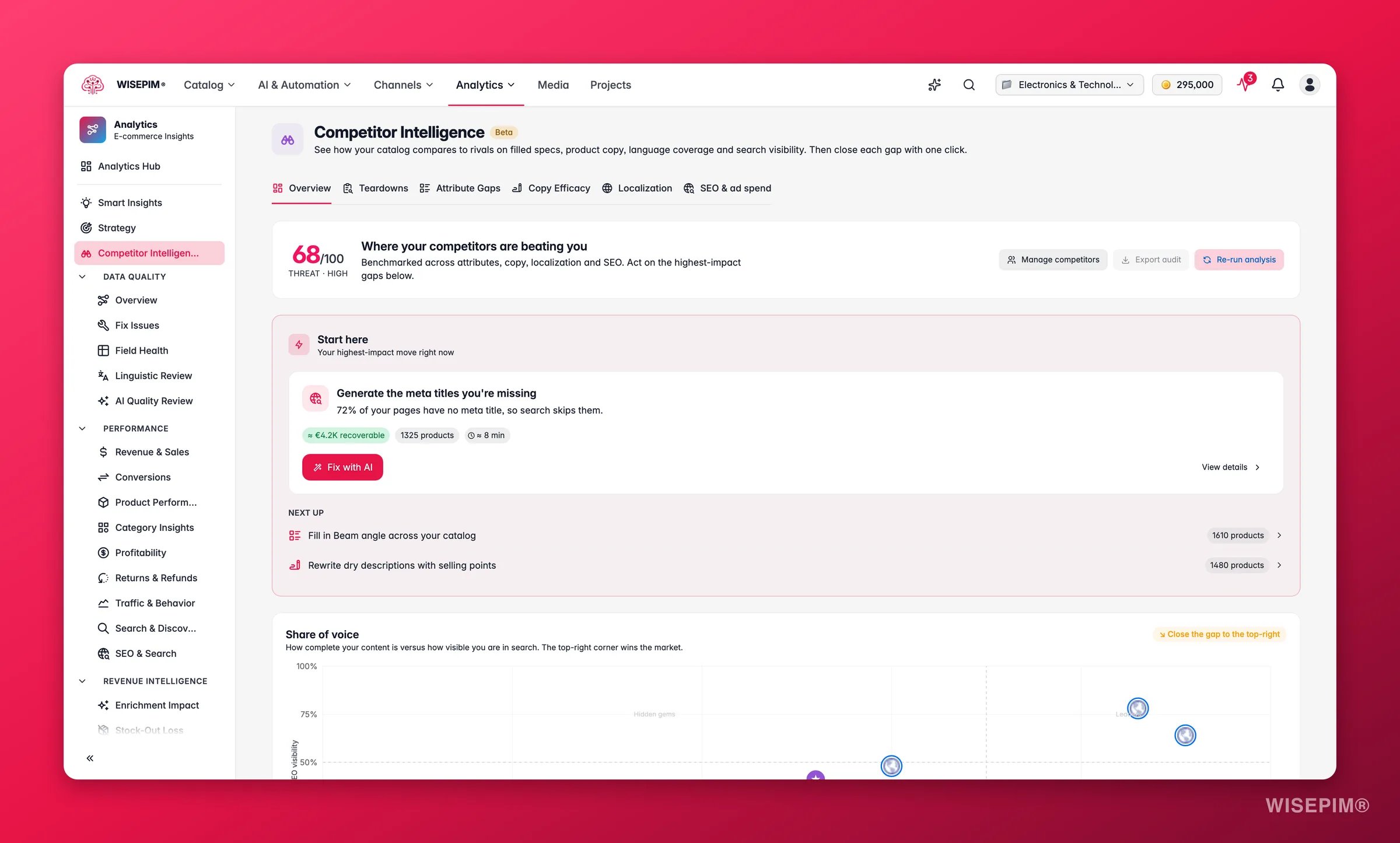Open the Projects menu item
The height and width of the screenshot is (843, 1400).
[610, 85]
